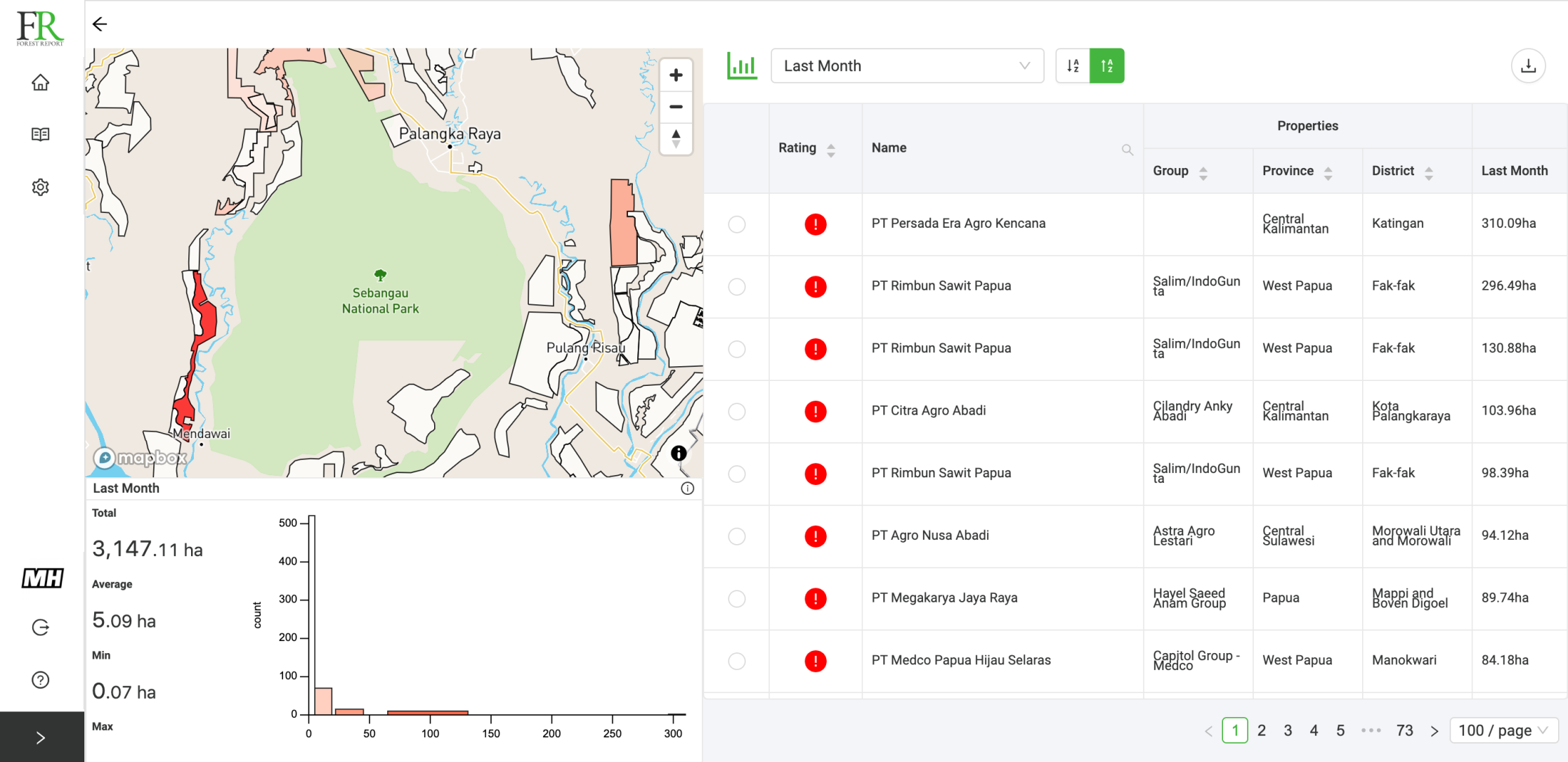Click the Mapbox attribution logo
The width and height of the screenshot is (1568, 762).
(x=138, y=457)
